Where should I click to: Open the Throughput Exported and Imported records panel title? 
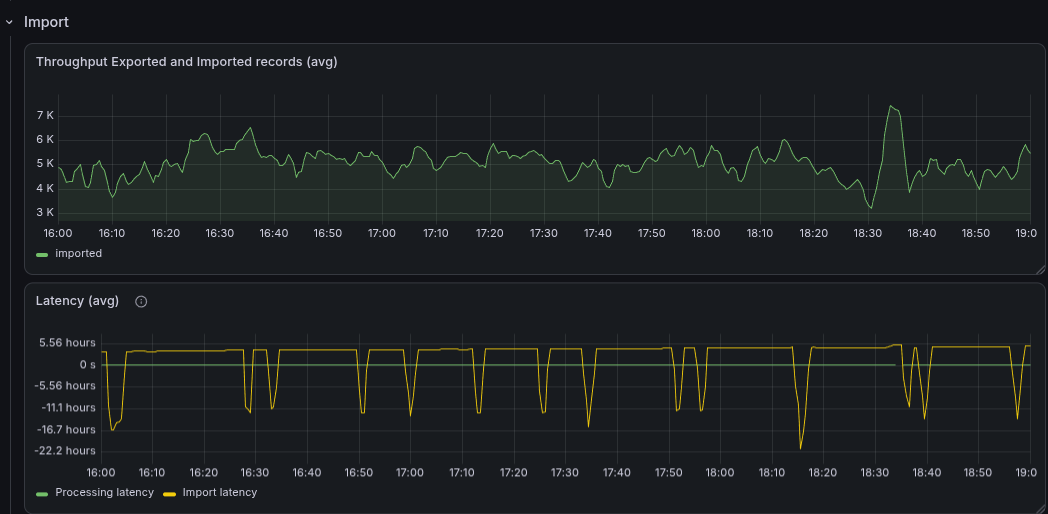186,62
